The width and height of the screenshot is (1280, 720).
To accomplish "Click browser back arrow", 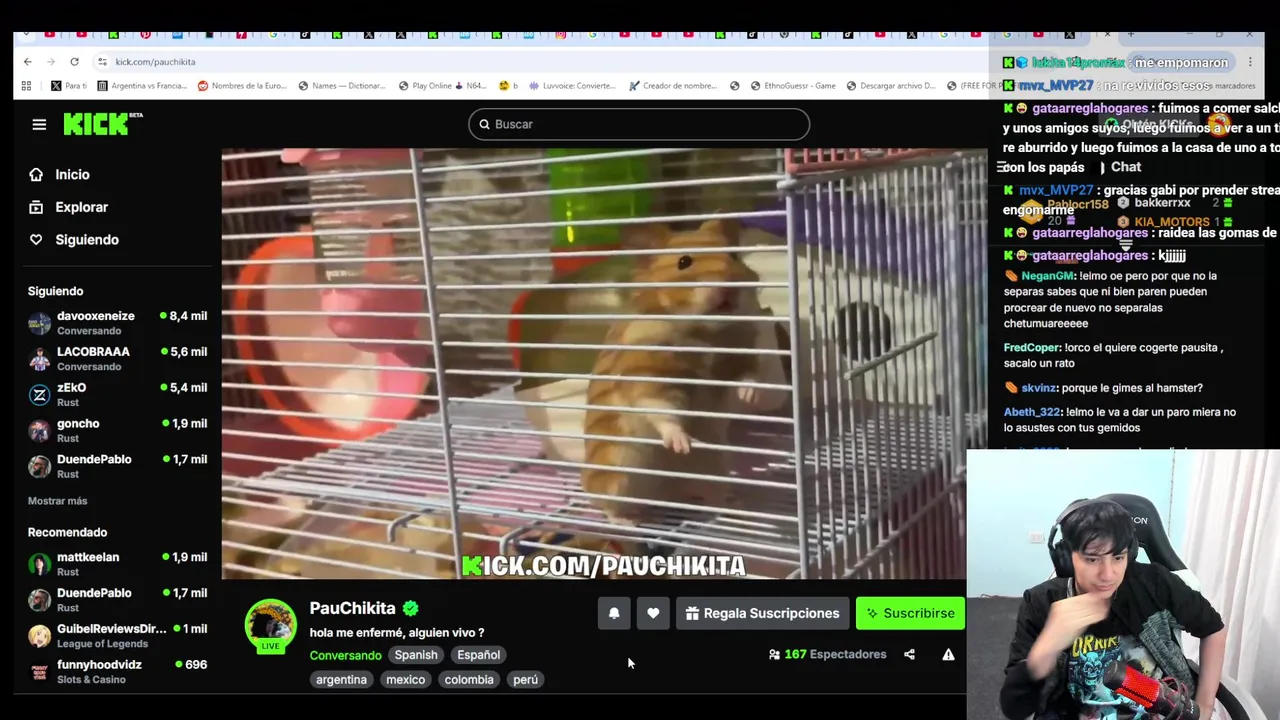I will point(27,61).
